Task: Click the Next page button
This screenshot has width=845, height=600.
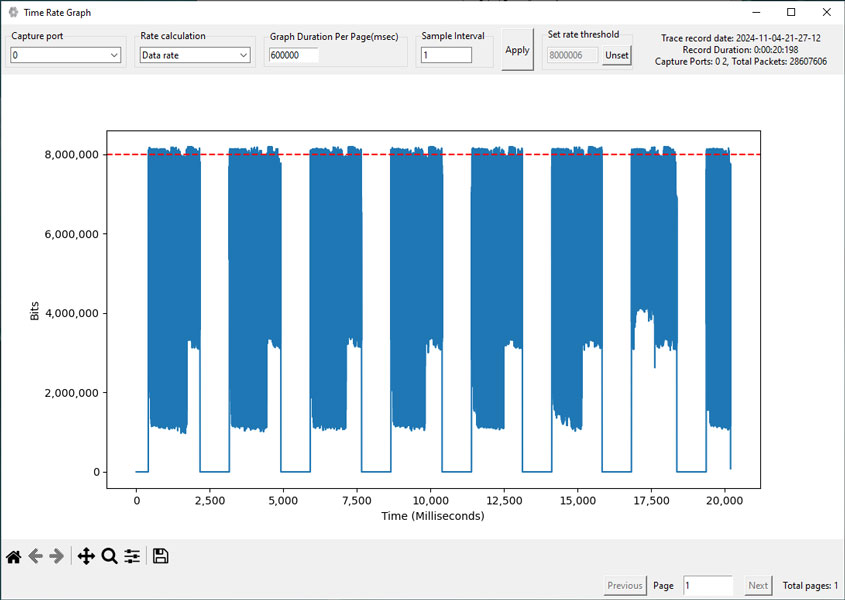Action: tap(758, 585)
